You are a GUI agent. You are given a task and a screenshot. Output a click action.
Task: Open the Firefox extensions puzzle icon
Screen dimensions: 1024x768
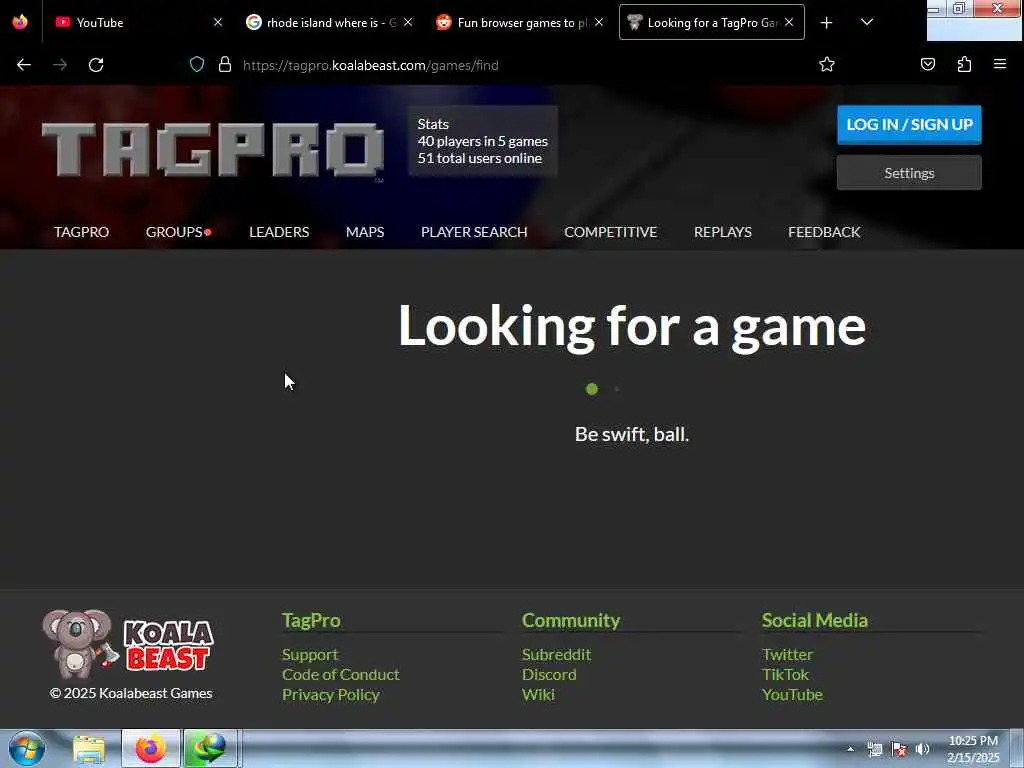tap(964, 64)
